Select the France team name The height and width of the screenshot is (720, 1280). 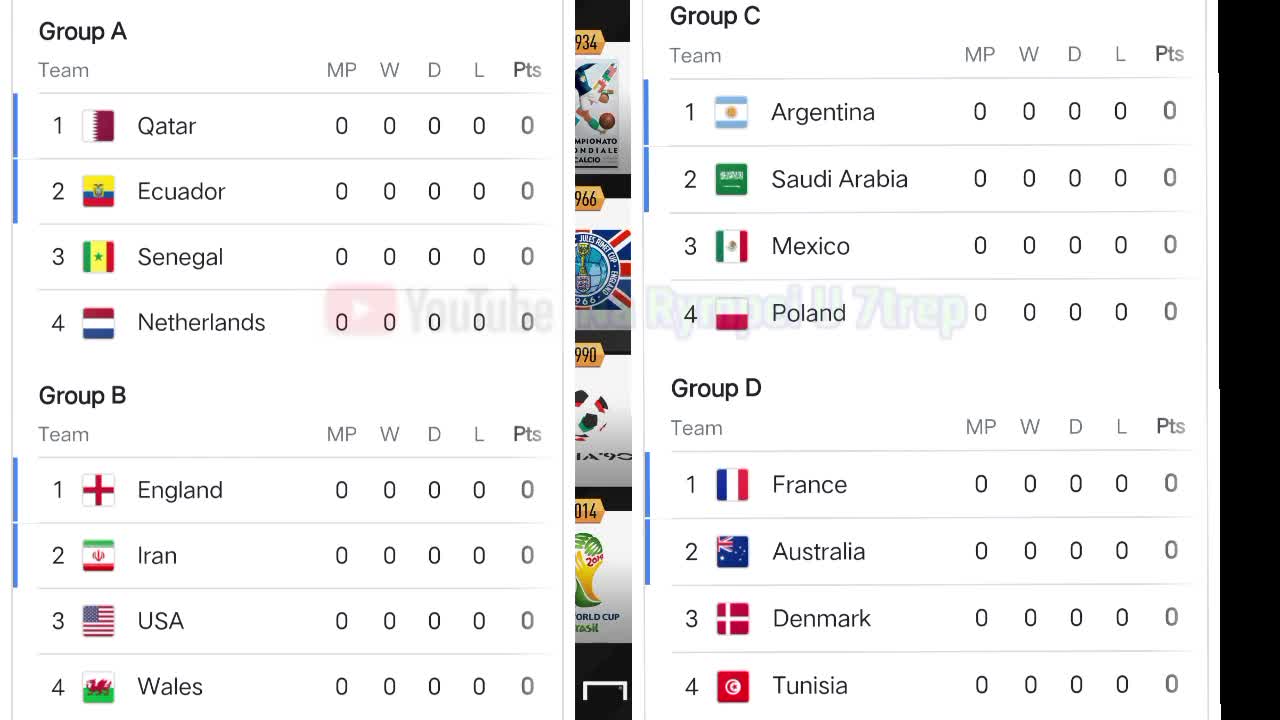tap(809, 485)
